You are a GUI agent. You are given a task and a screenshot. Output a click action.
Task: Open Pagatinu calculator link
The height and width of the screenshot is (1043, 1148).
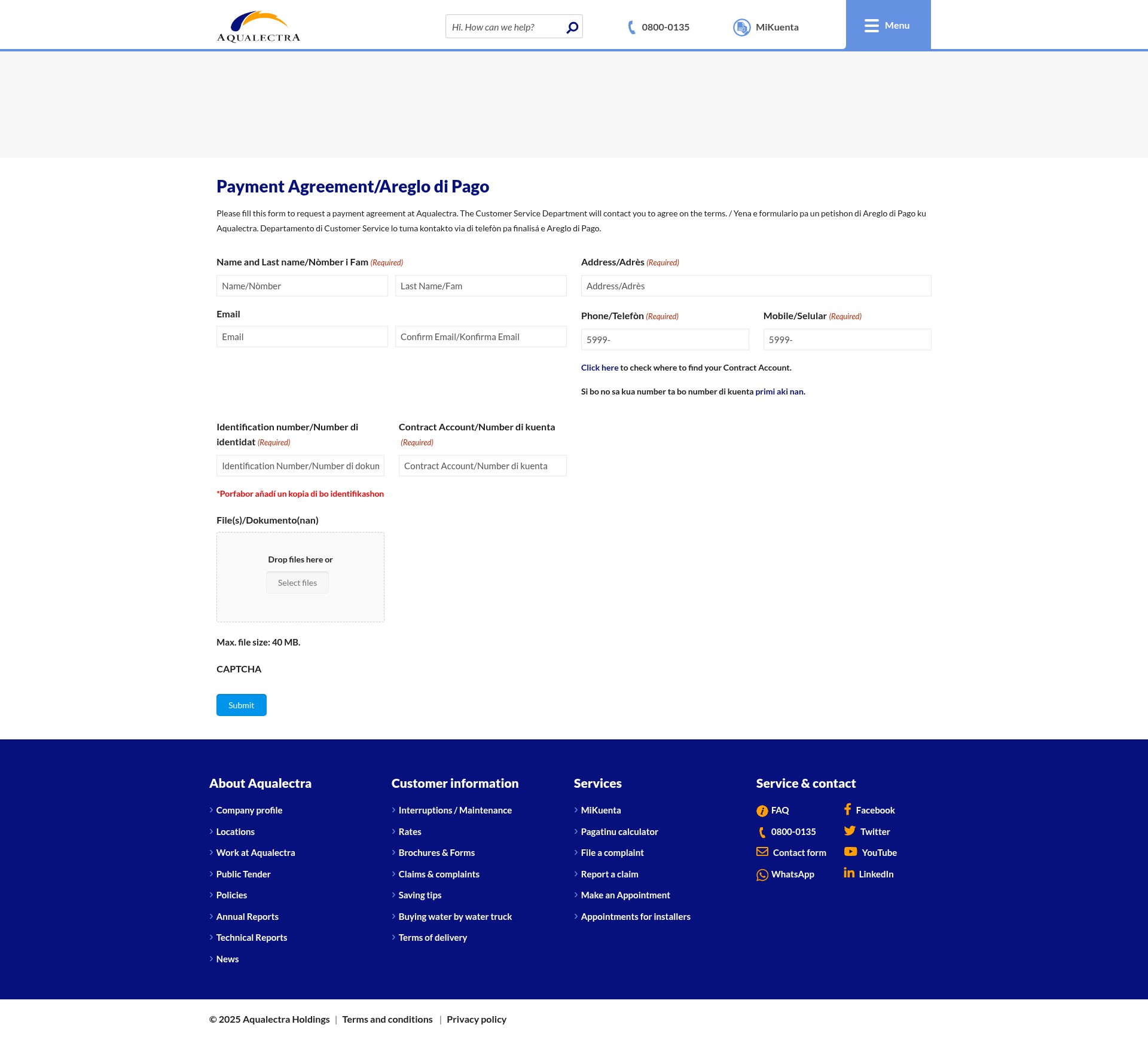click(x=619, y=832)
